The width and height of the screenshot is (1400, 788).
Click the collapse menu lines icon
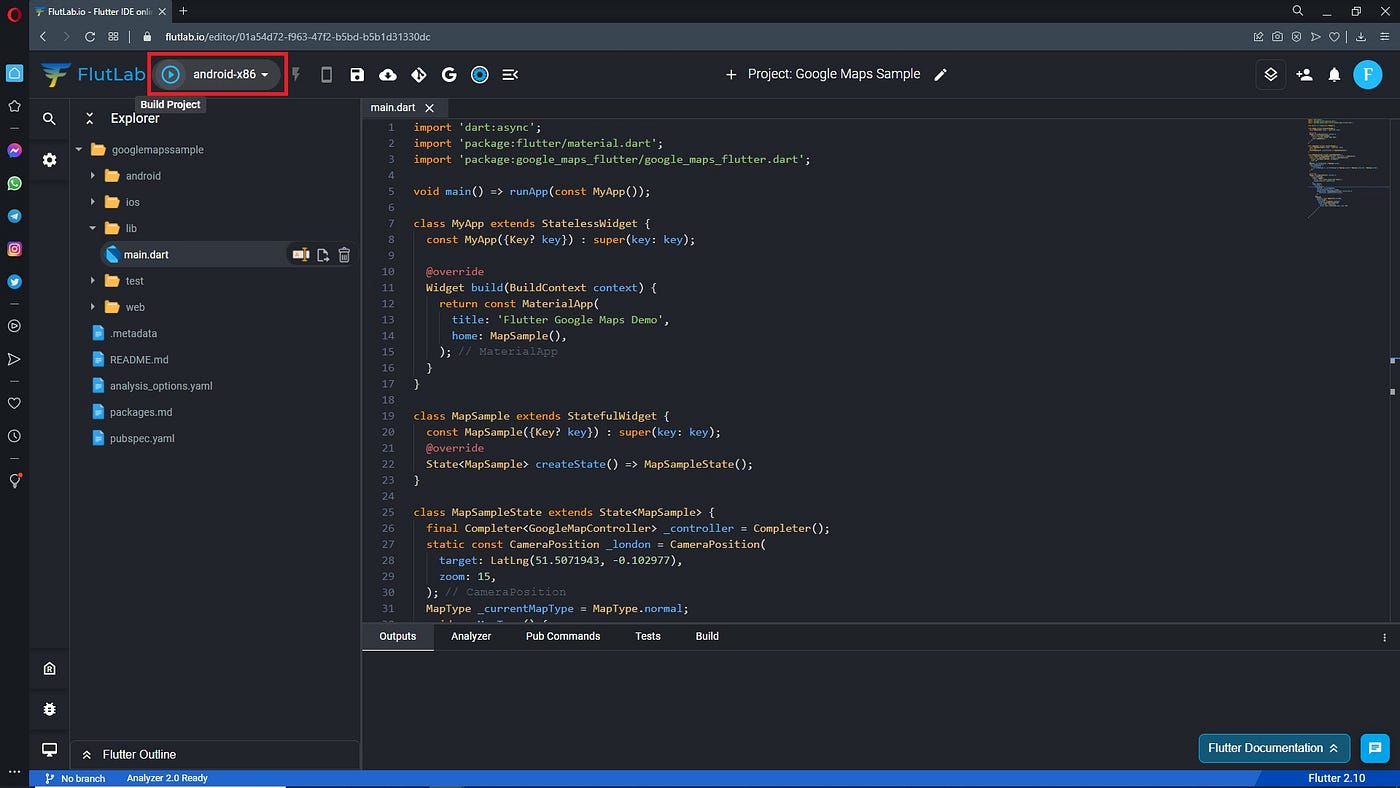[x=510, y=74]
